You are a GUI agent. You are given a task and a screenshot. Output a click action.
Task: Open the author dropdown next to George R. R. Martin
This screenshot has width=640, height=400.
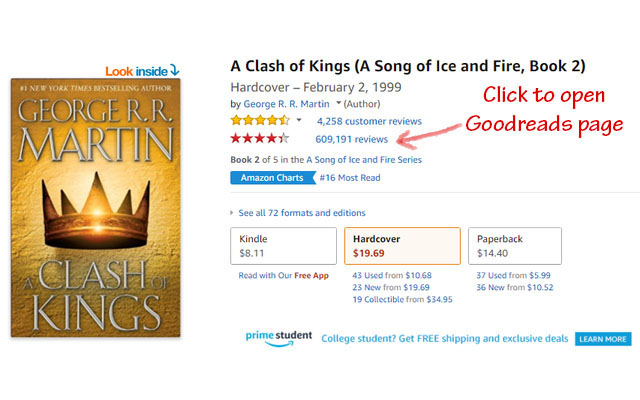click(x=338, y=103)
